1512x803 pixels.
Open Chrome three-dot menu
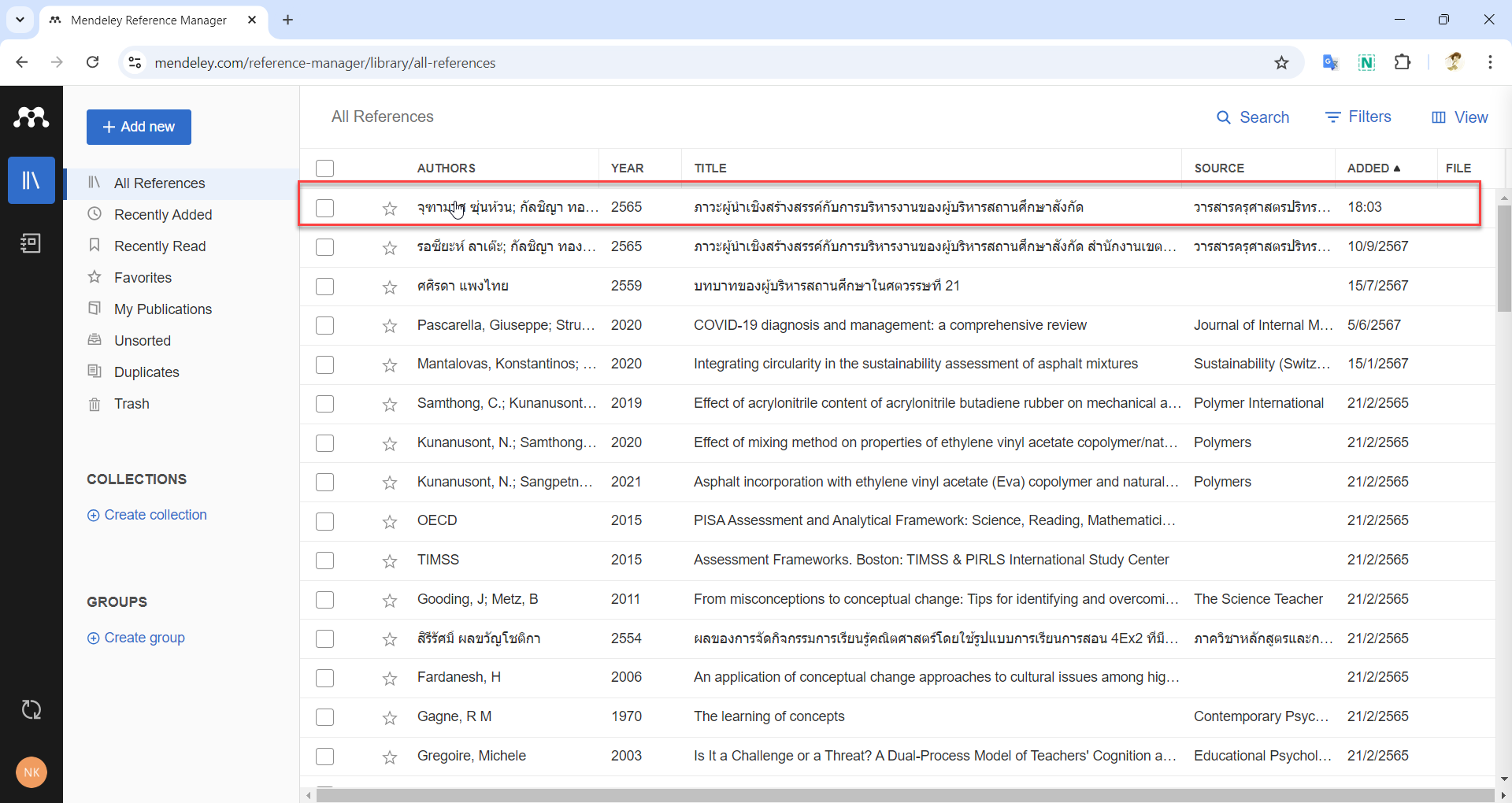coord(1490,62)
